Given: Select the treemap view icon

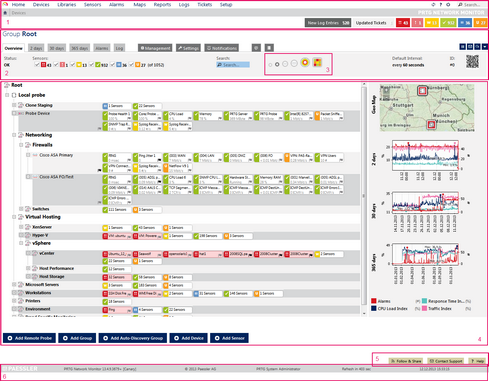Looking at the screenshot, I should [317, 62].
